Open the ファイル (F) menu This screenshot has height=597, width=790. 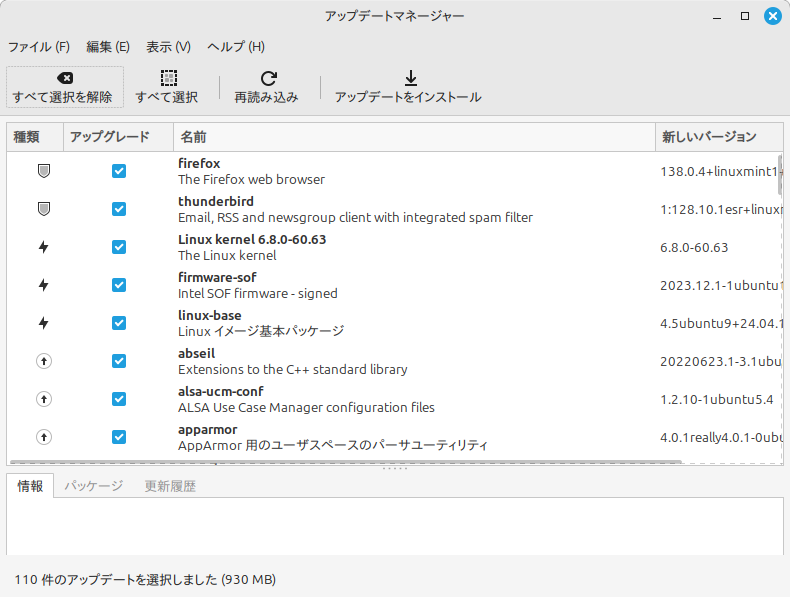pos(39,47)
